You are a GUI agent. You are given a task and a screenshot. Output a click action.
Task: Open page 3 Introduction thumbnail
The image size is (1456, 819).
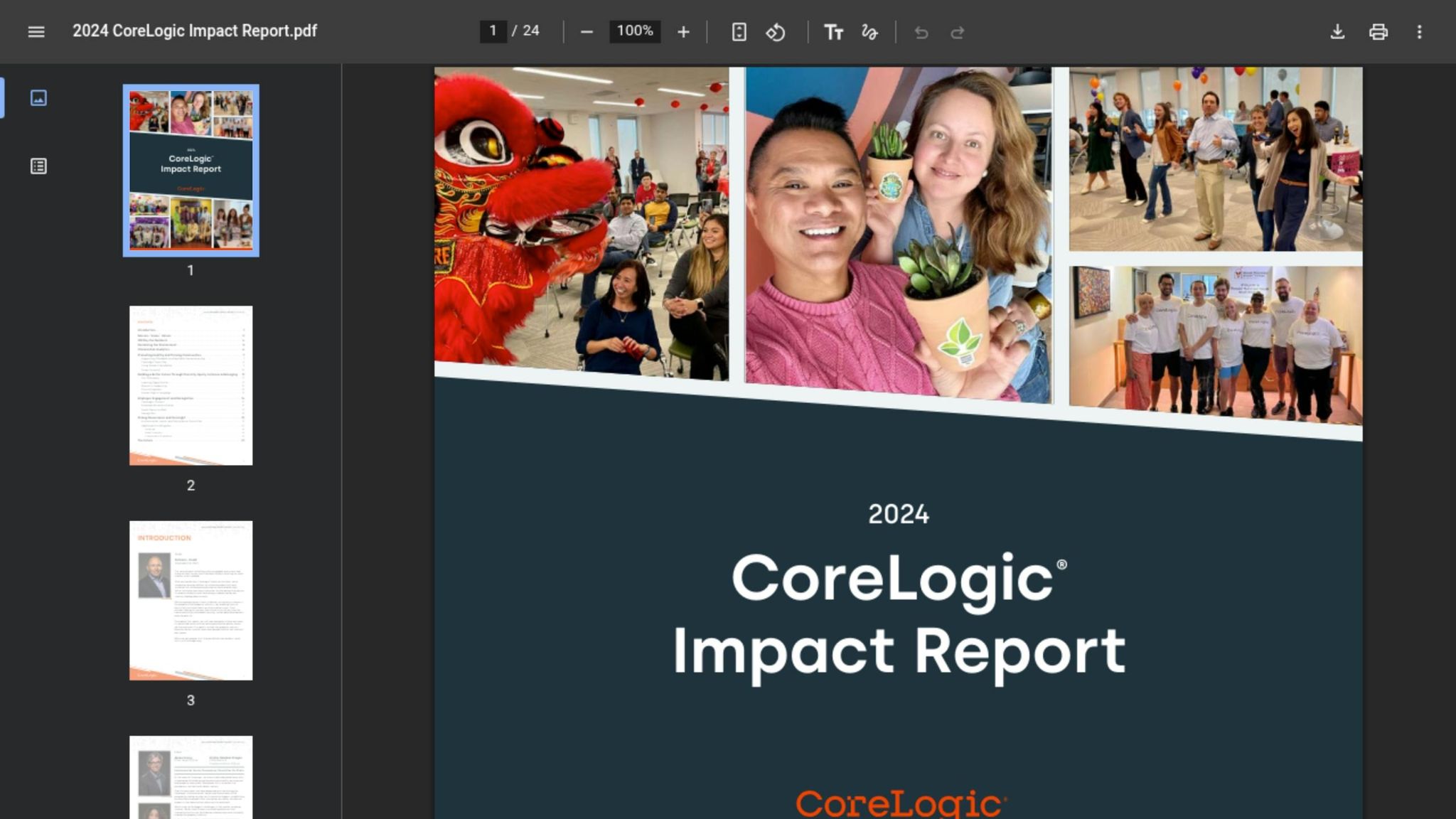pos(191,600)
